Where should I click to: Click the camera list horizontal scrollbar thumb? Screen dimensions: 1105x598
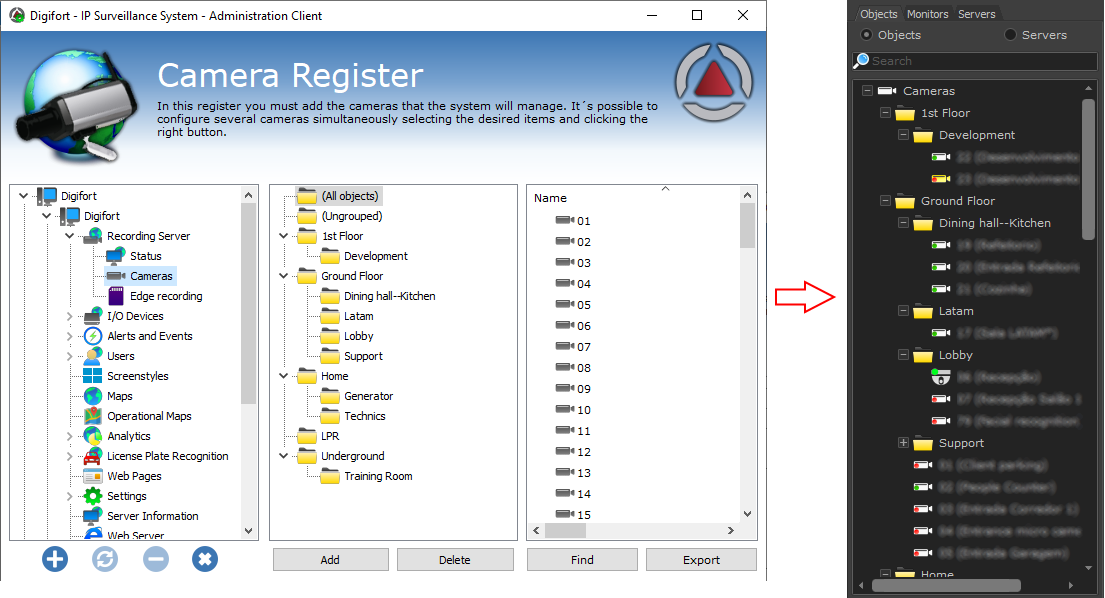[565, 530]
